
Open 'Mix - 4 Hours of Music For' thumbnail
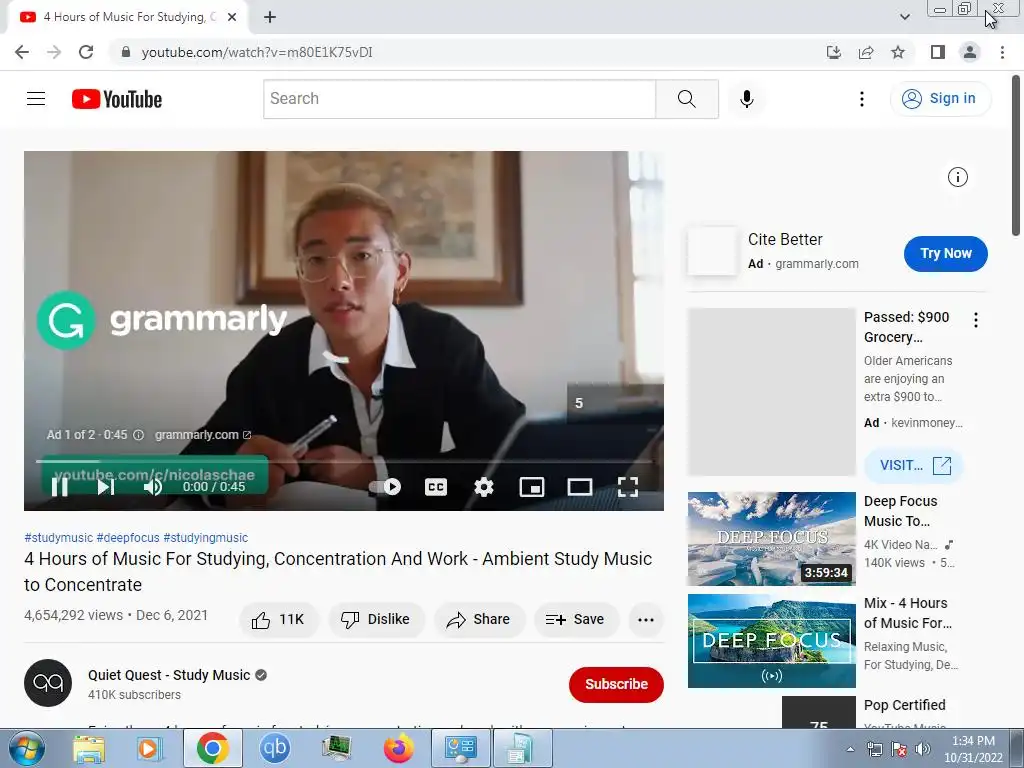tap(771, 641)
